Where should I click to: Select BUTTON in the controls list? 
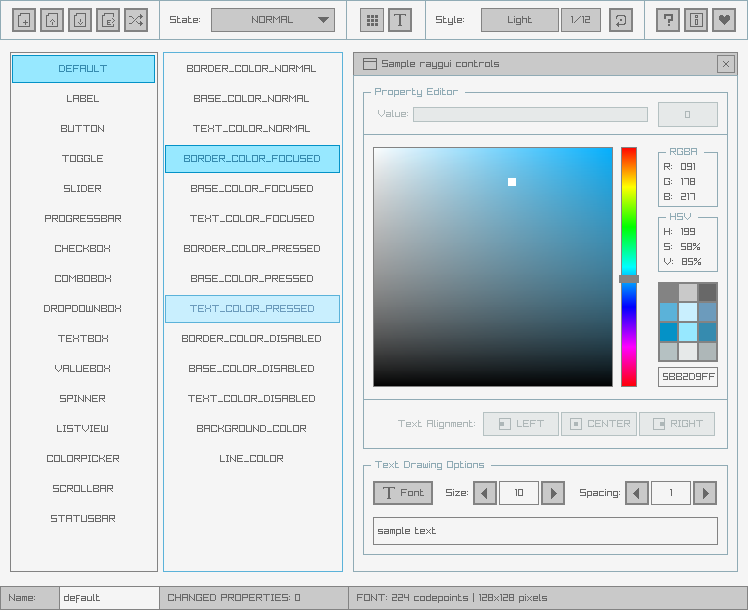83,129
